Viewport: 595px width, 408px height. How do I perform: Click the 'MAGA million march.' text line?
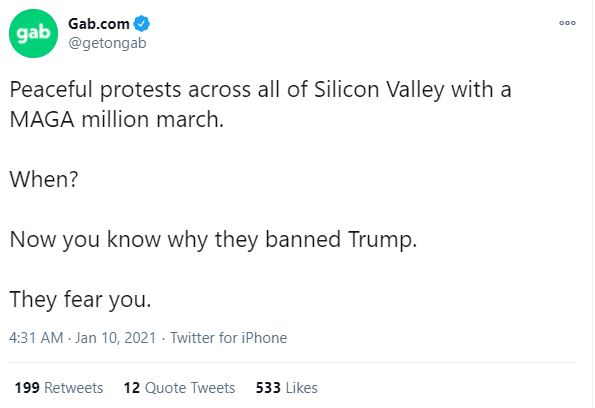(x=117, y=120)
